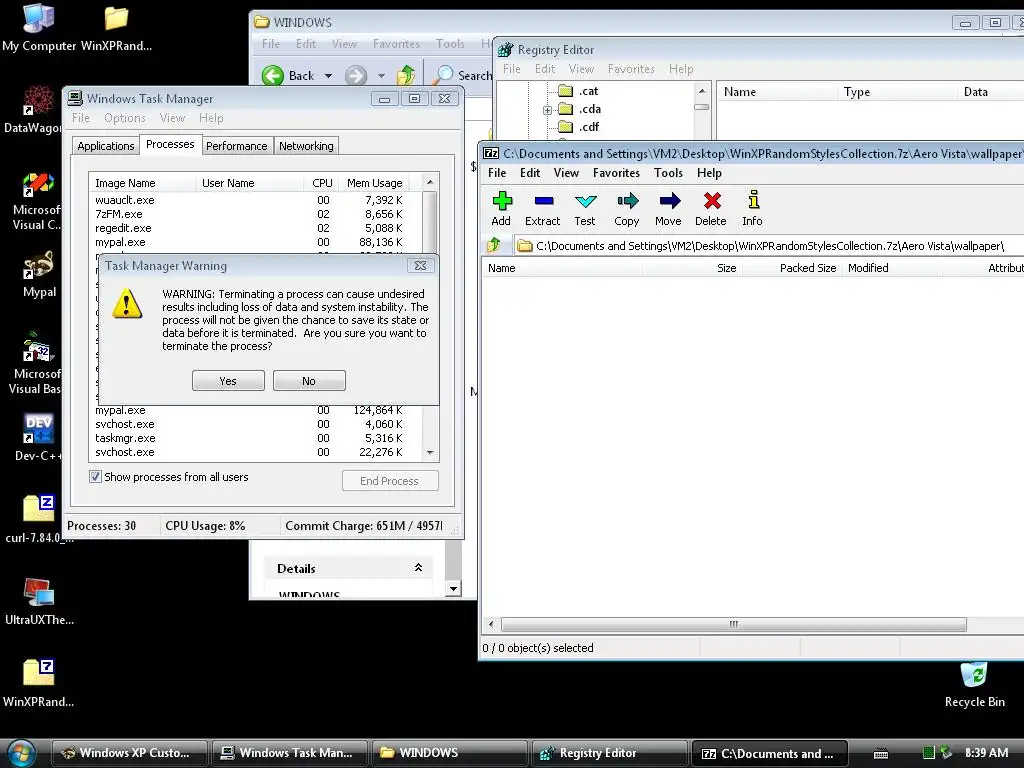Switch to WINDOWS taskbar button
1024x768 pixels.
coord(449,753)
